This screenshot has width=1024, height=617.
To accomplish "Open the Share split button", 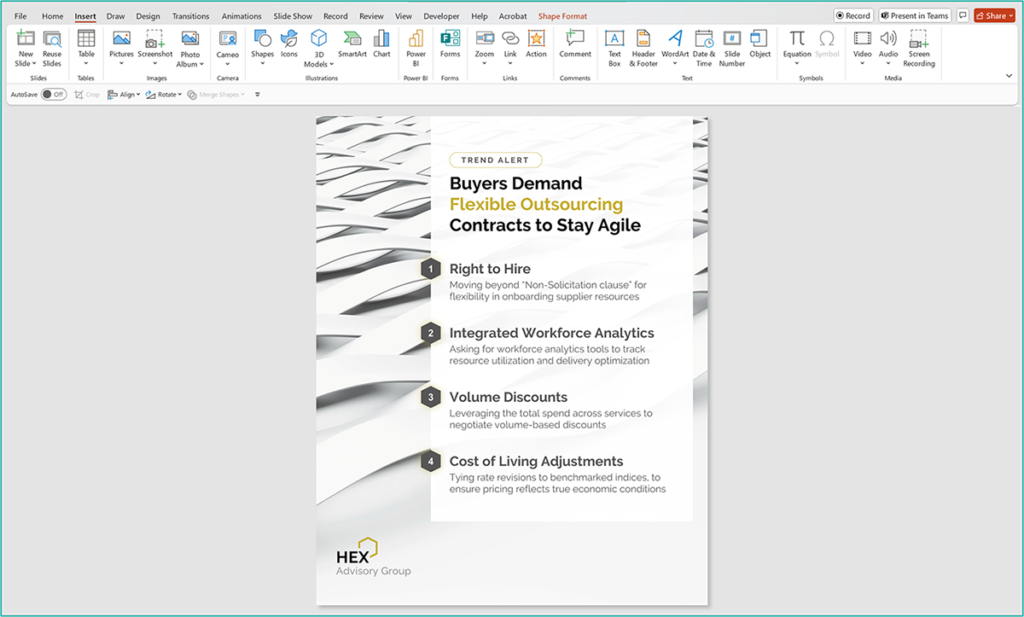I will click(x=992, y=15).
